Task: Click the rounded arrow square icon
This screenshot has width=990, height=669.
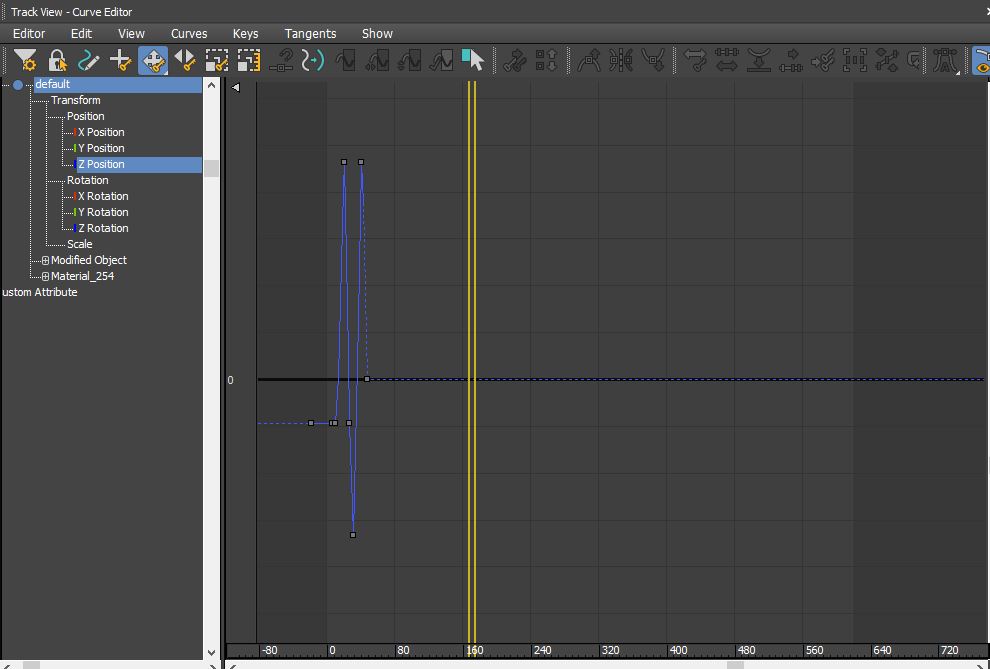Action: coord(913,61)
